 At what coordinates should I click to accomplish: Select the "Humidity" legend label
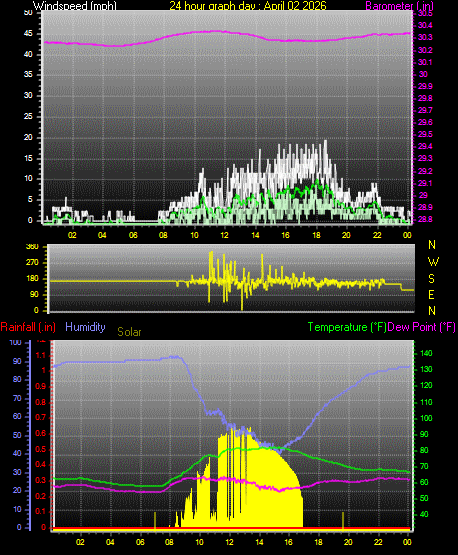point(85,327)
